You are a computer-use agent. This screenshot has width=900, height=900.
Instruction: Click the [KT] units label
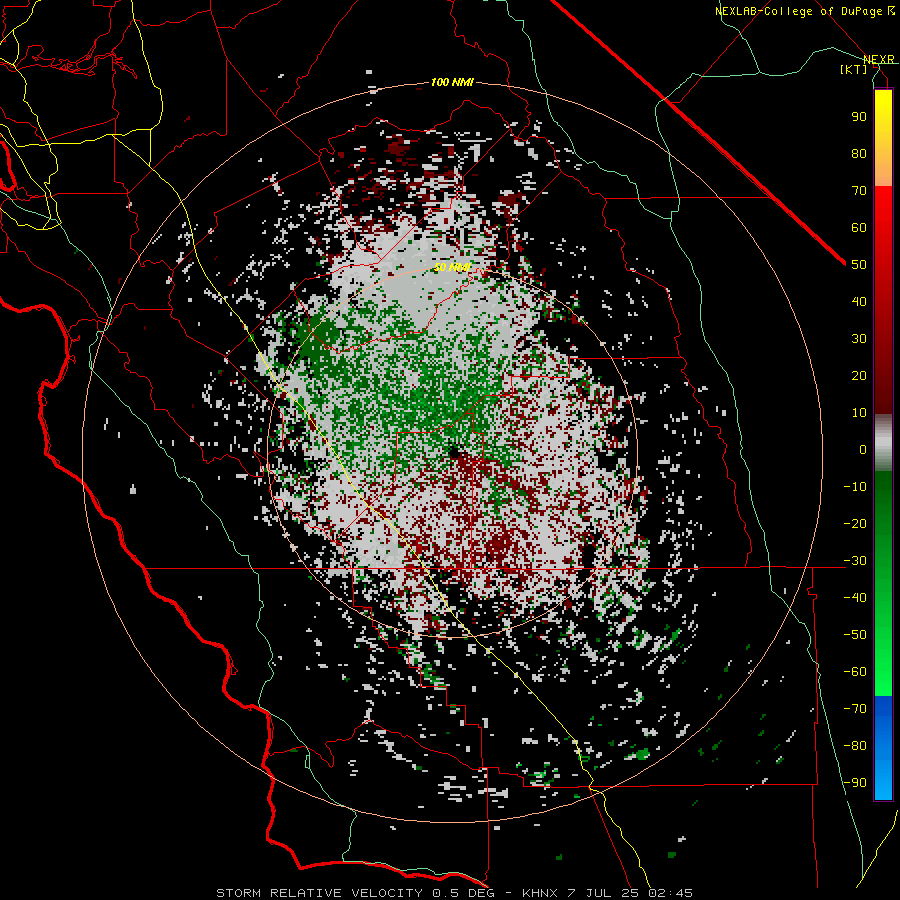[854, 70]
